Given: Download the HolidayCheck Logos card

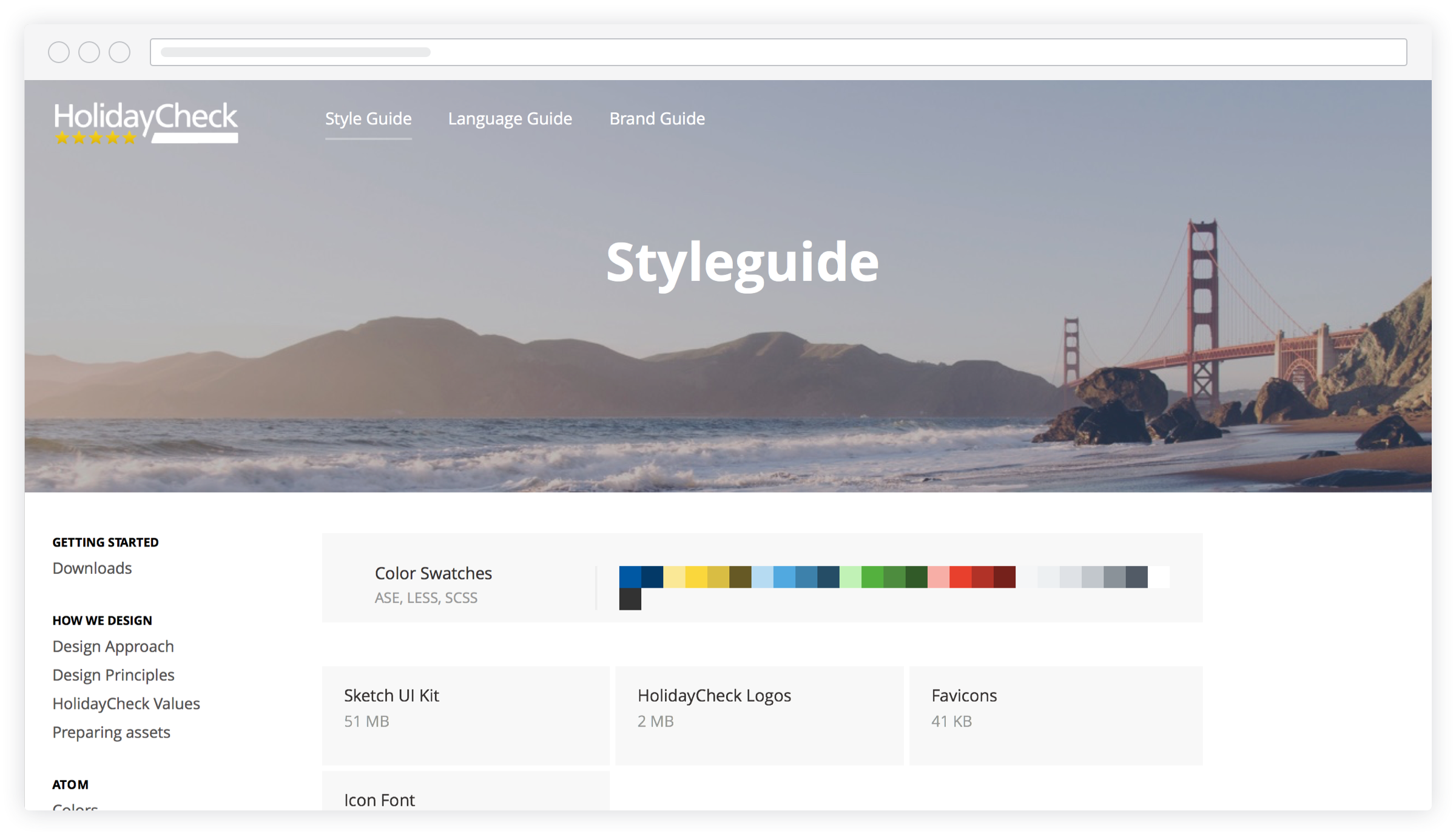Looking at the screenshot, I should (759, 715).
